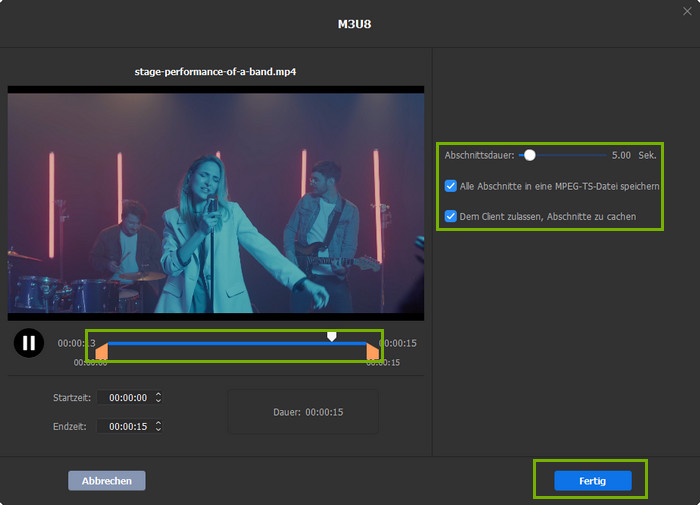The image size is (700, 505).
Task: Click the Startzeit time field
Action: tap(128, 398)
